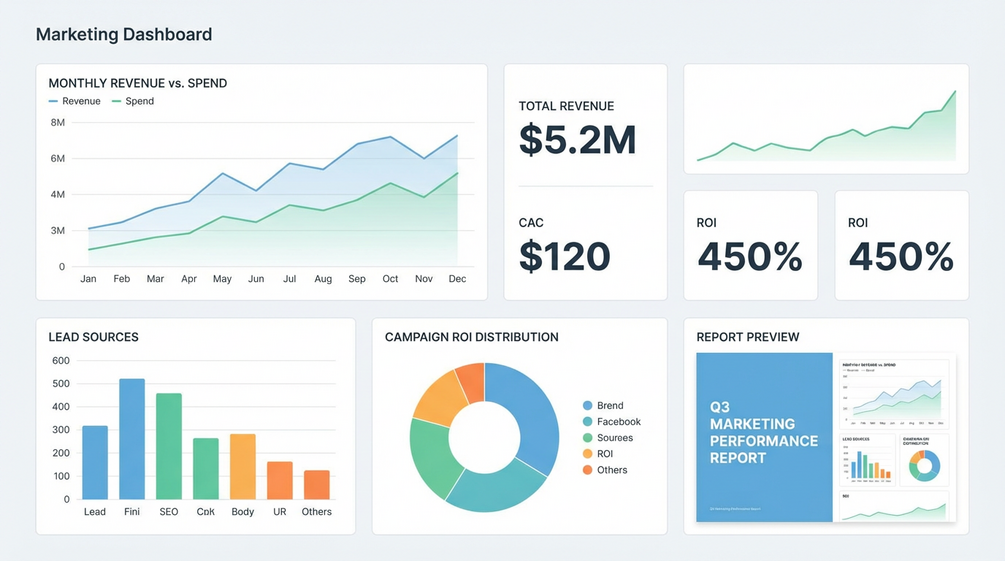Viewport: 1005px width, 561px height.
Task: Open the report preview bar chart thumbnail
Action: click(867, 460)
